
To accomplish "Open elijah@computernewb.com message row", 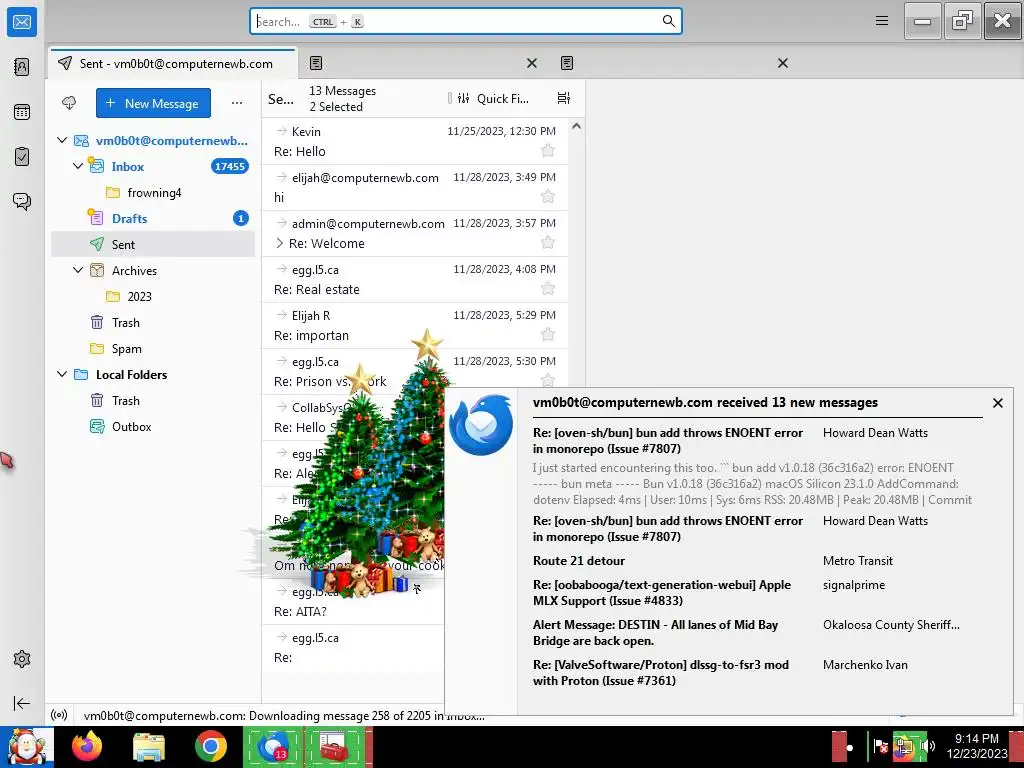I will tap(415, 187).
